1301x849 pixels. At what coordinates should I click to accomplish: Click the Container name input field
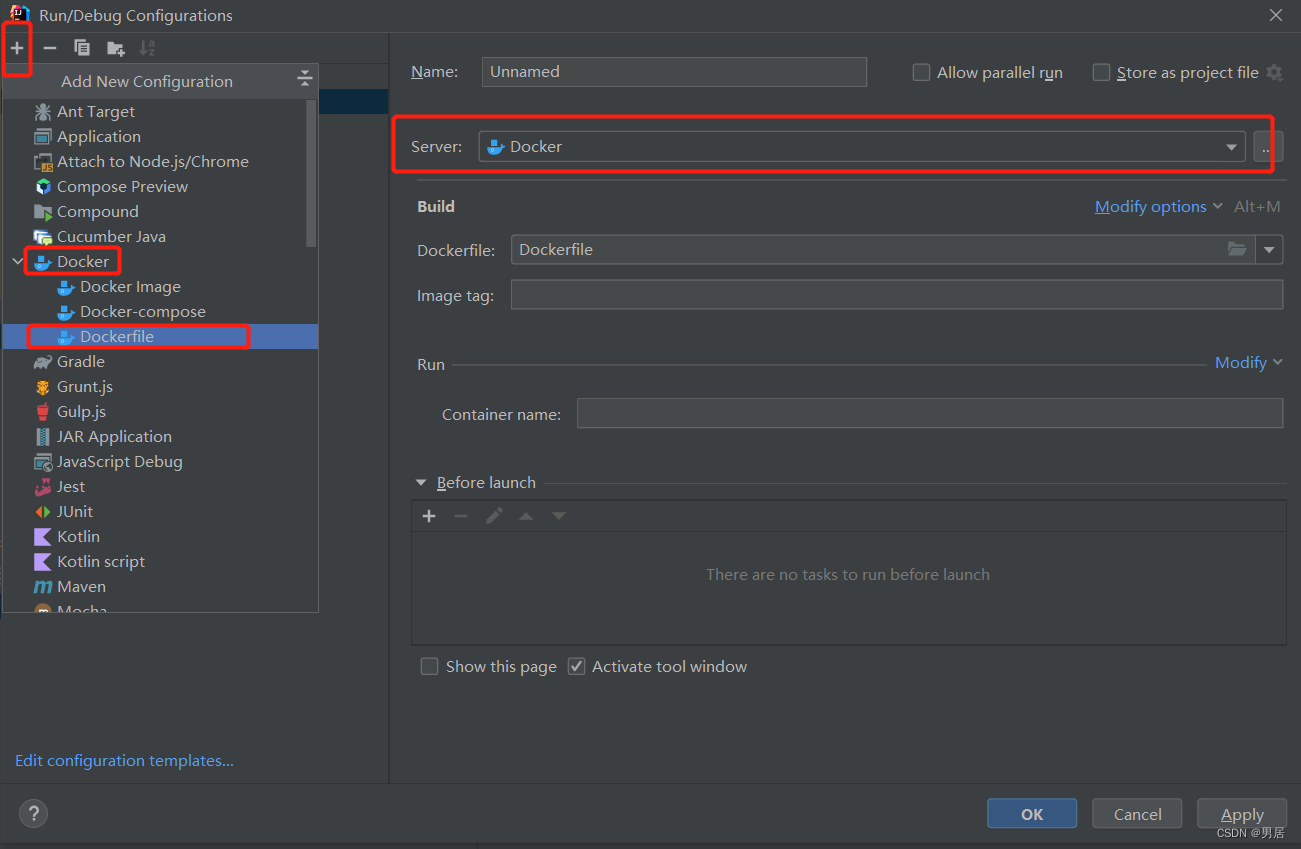click(x=930, y=414)
